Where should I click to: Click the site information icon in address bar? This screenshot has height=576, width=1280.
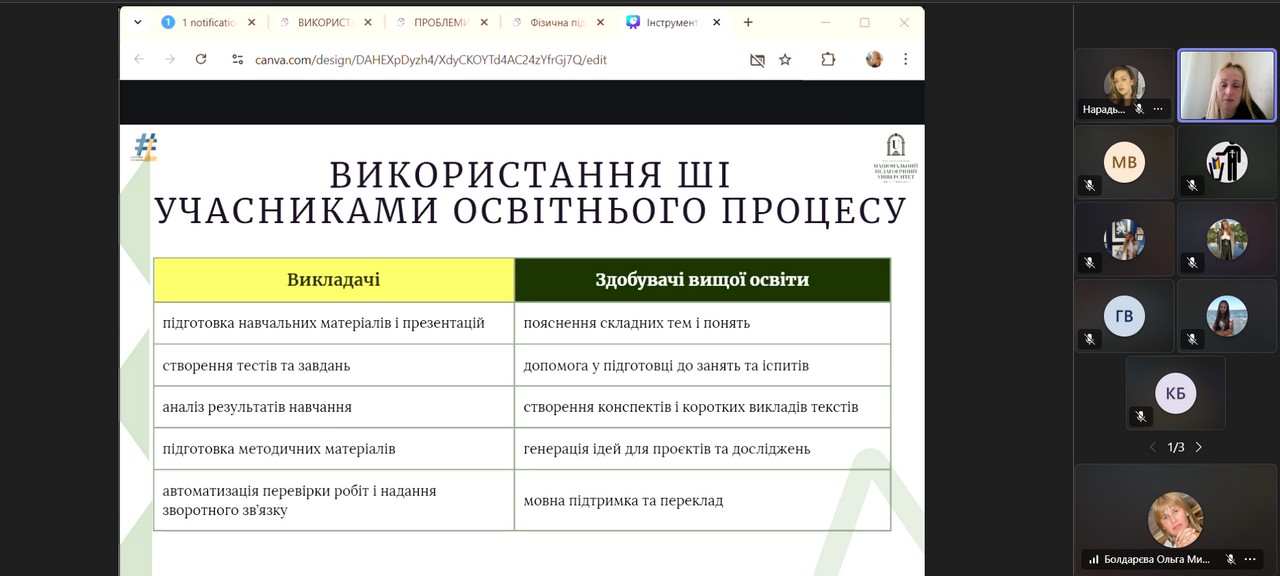pos(237,60)
